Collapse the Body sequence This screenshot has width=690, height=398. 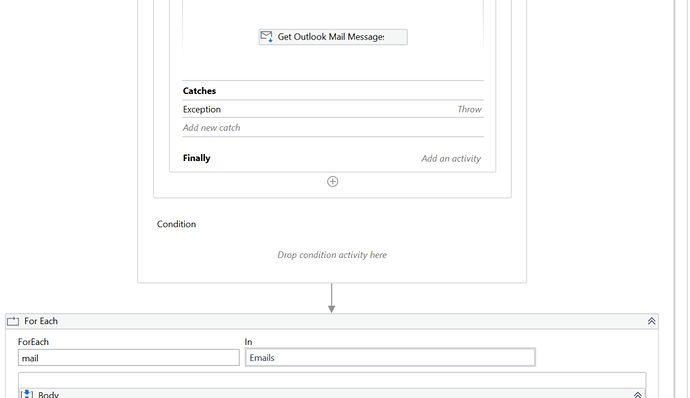click(637, 394)
